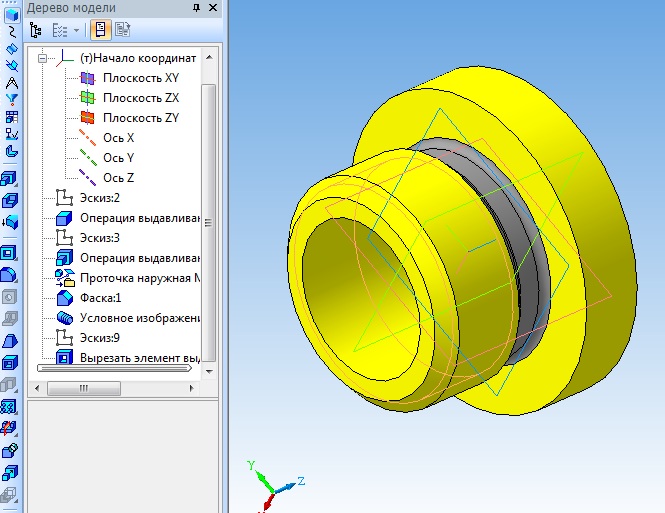Open the specification table tool
Image resolution: width=665 pixels, height=513 pixels.
coord(11,117)
